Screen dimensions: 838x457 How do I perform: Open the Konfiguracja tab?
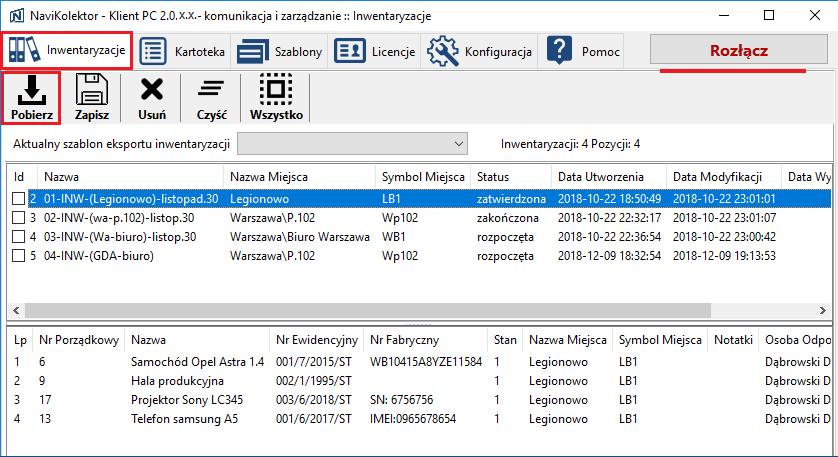(479, 51)
